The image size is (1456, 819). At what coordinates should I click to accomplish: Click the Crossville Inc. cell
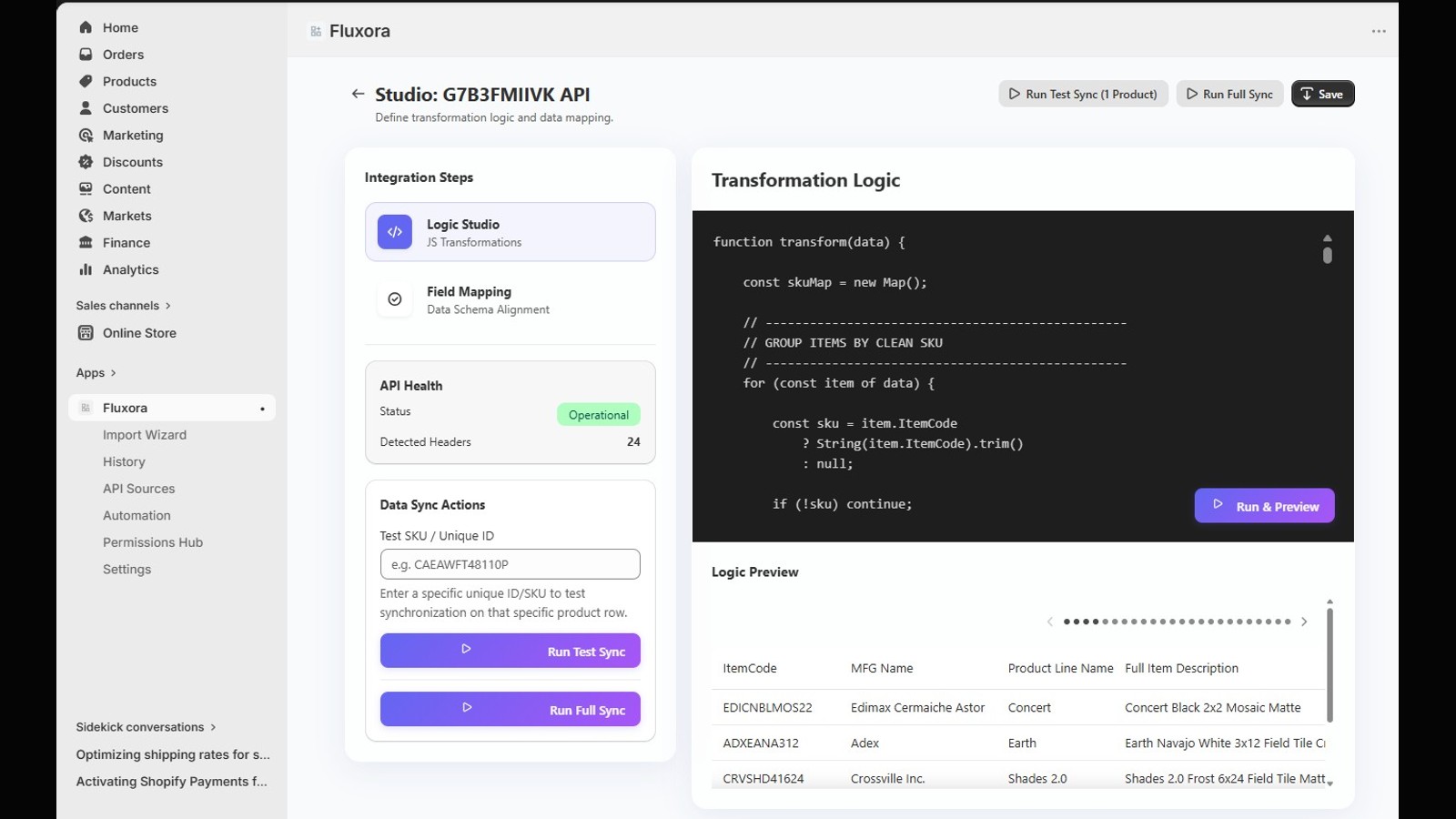tap(887, 778)
